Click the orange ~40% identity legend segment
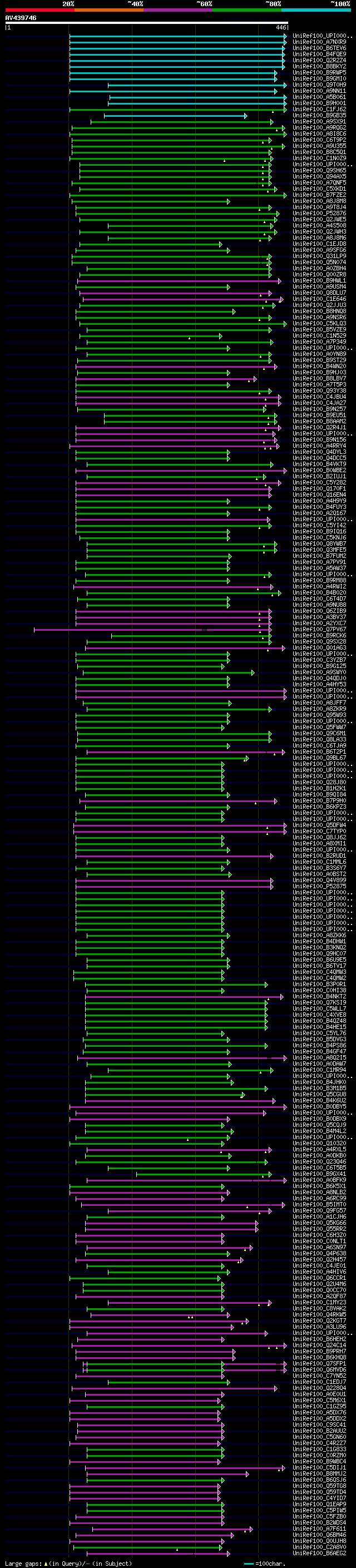 [x=109, y=10]
